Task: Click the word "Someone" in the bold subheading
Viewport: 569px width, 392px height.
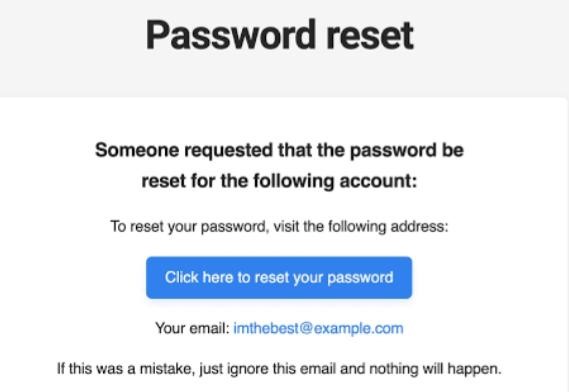Action: point(137,150)
